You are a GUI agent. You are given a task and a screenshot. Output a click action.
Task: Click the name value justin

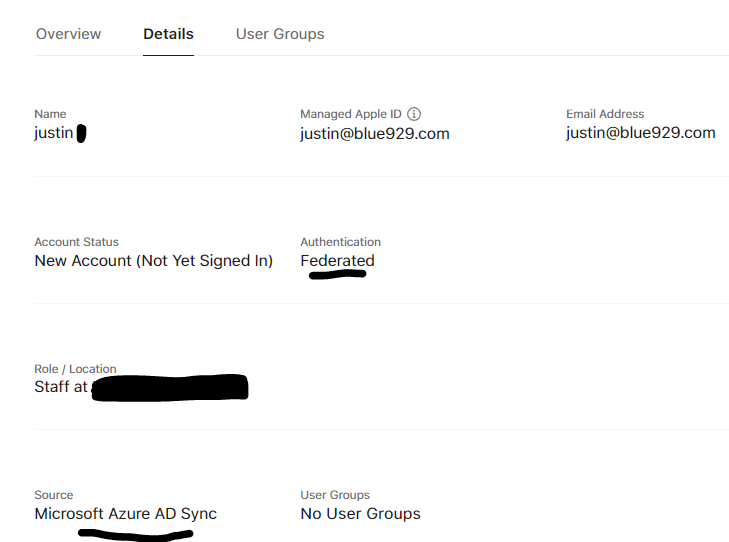click(x=54, y=133)
